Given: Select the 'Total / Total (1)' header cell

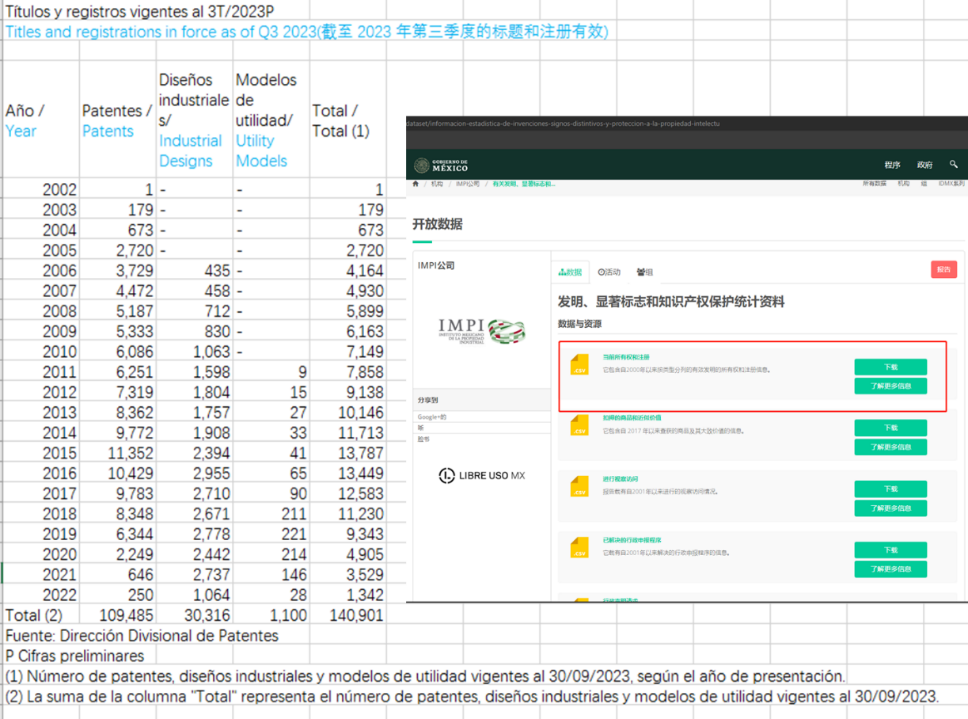Looking at the screenshot, I should pyautogui.click(x=348, y=120).
